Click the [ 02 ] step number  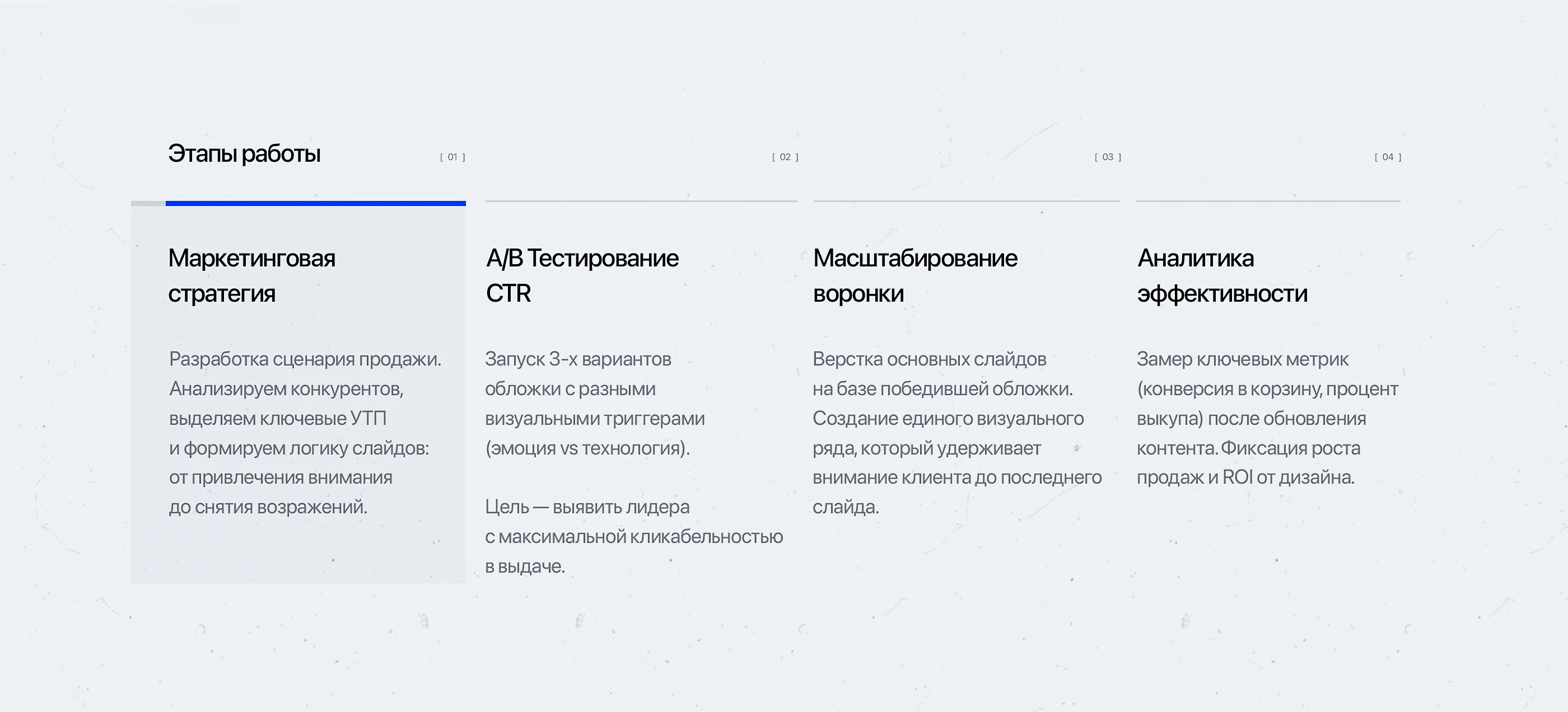pyautogui.click(x=785, y=157)
